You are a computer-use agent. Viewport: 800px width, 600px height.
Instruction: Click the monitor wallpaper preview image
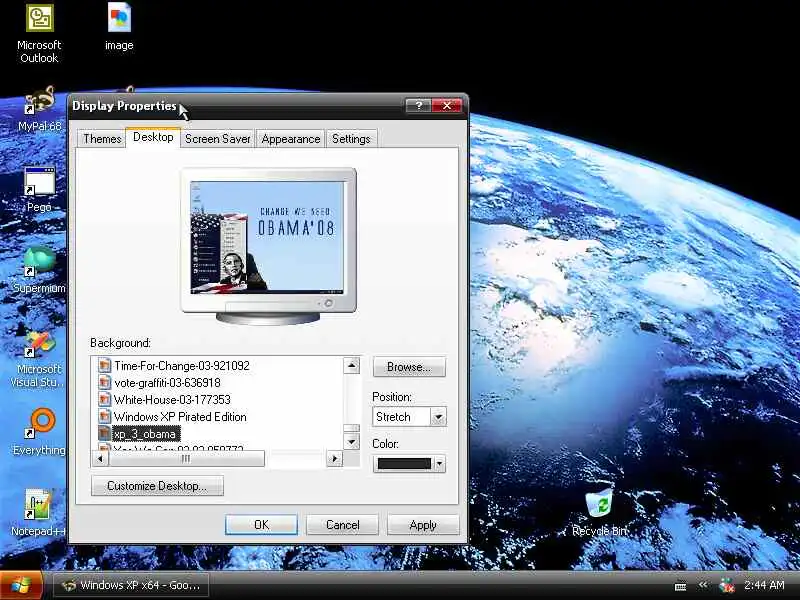click(x=267, y=237)
